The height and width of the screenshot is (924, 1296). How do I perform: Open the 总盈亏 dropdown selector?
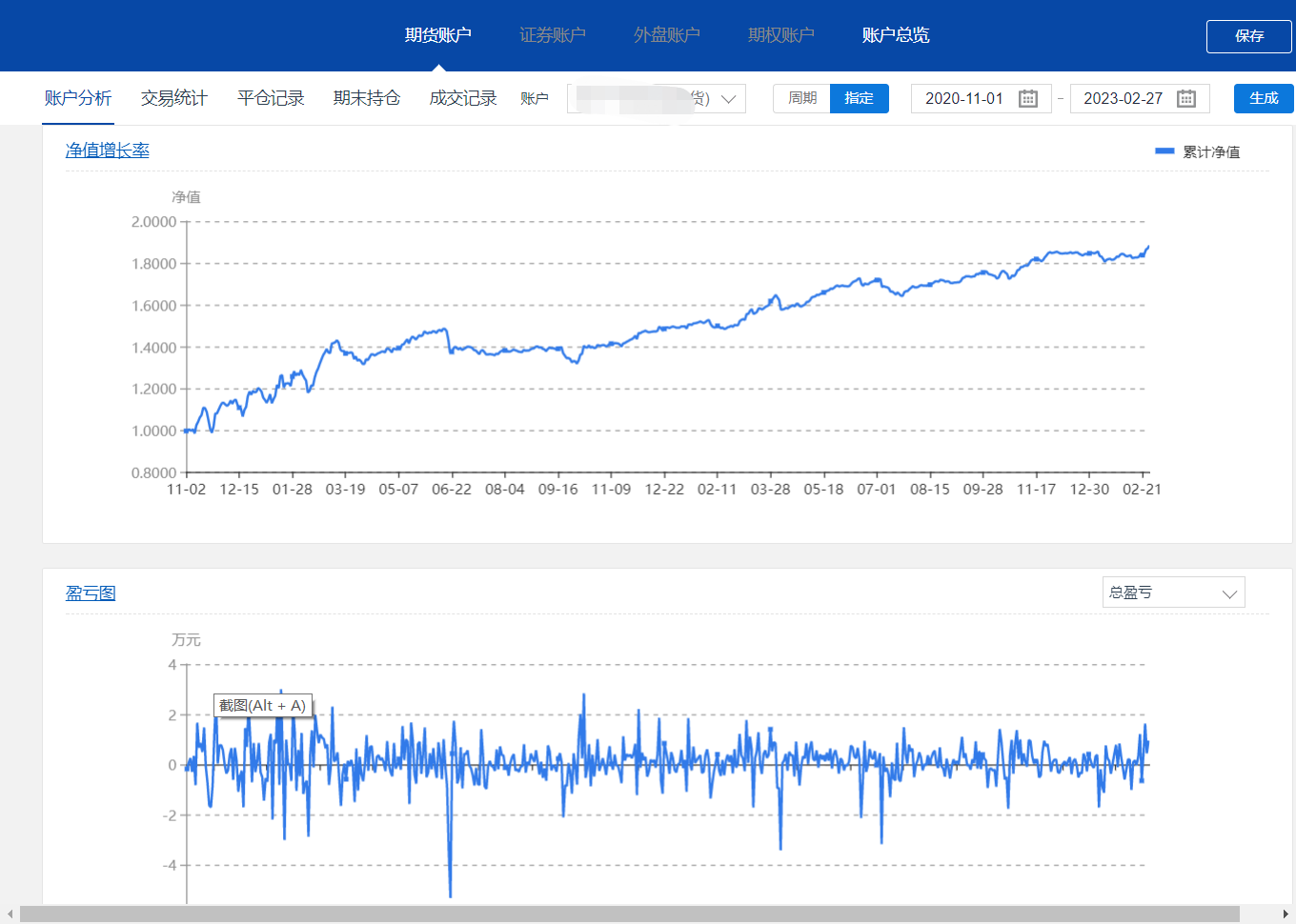pyautogui.click(x=1173, y=593)
